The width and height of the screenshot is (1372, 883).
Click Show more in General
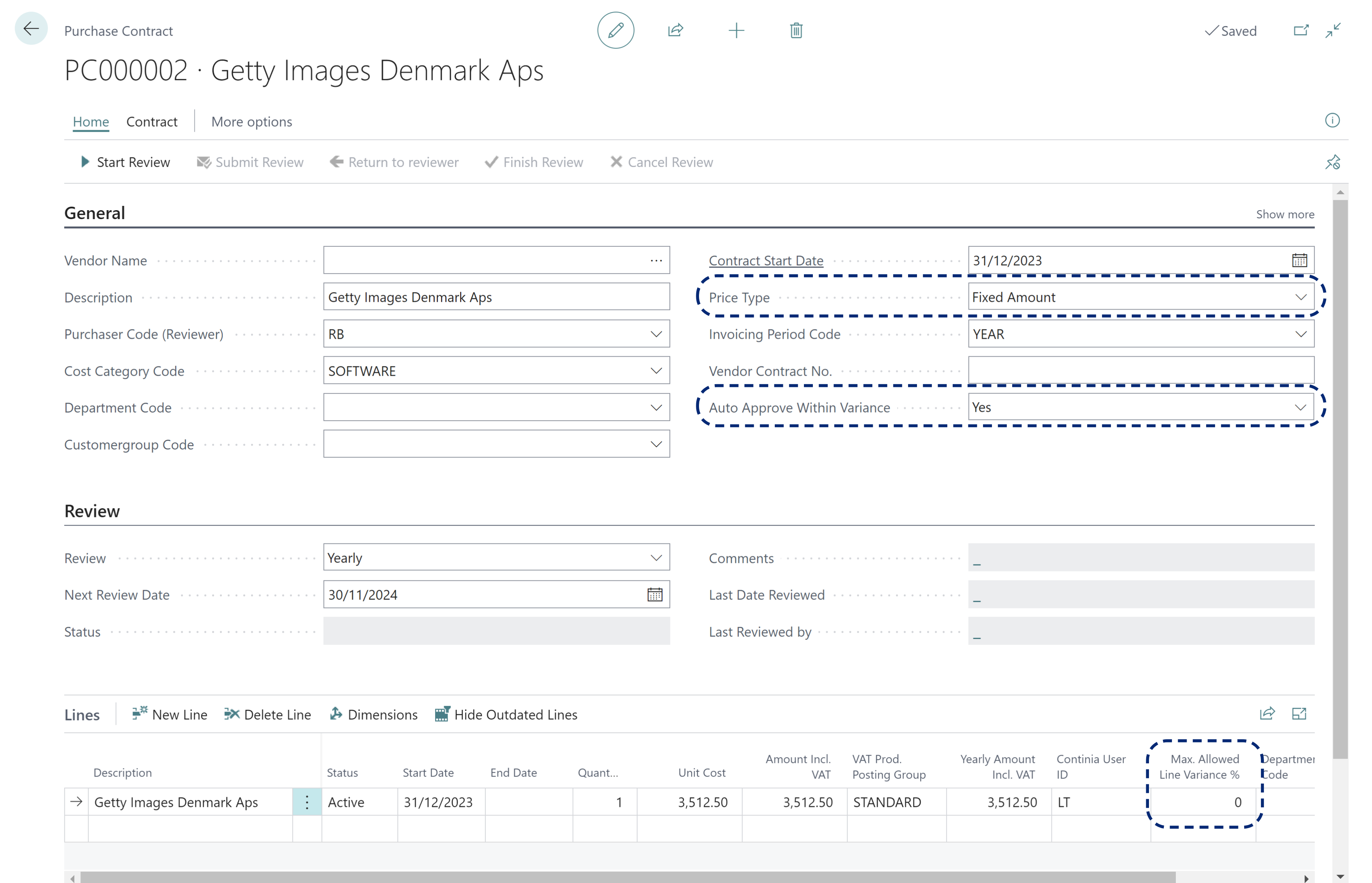pos(1285,214)
